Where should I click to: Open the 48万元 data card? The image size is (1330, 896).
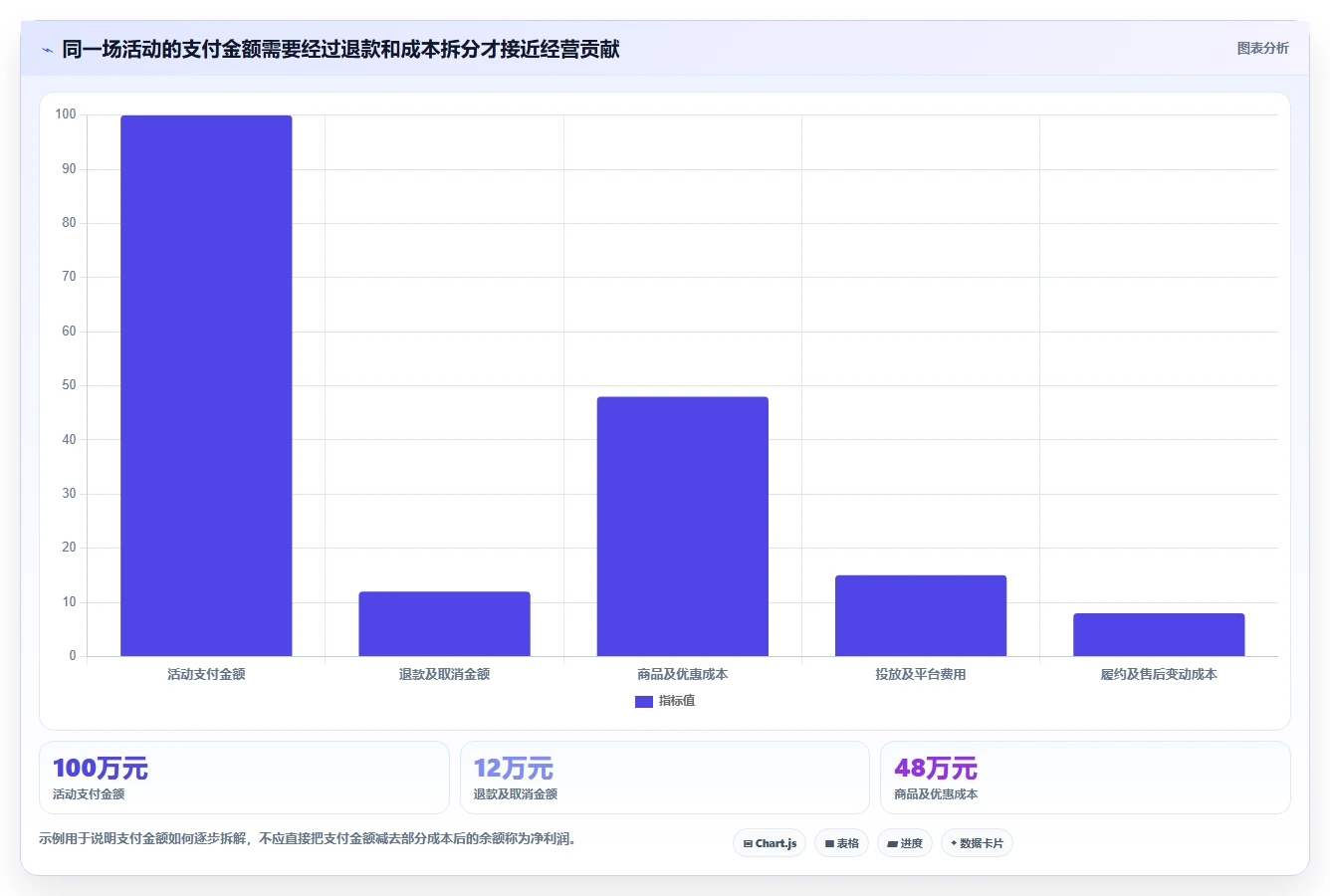[1085, 778]
